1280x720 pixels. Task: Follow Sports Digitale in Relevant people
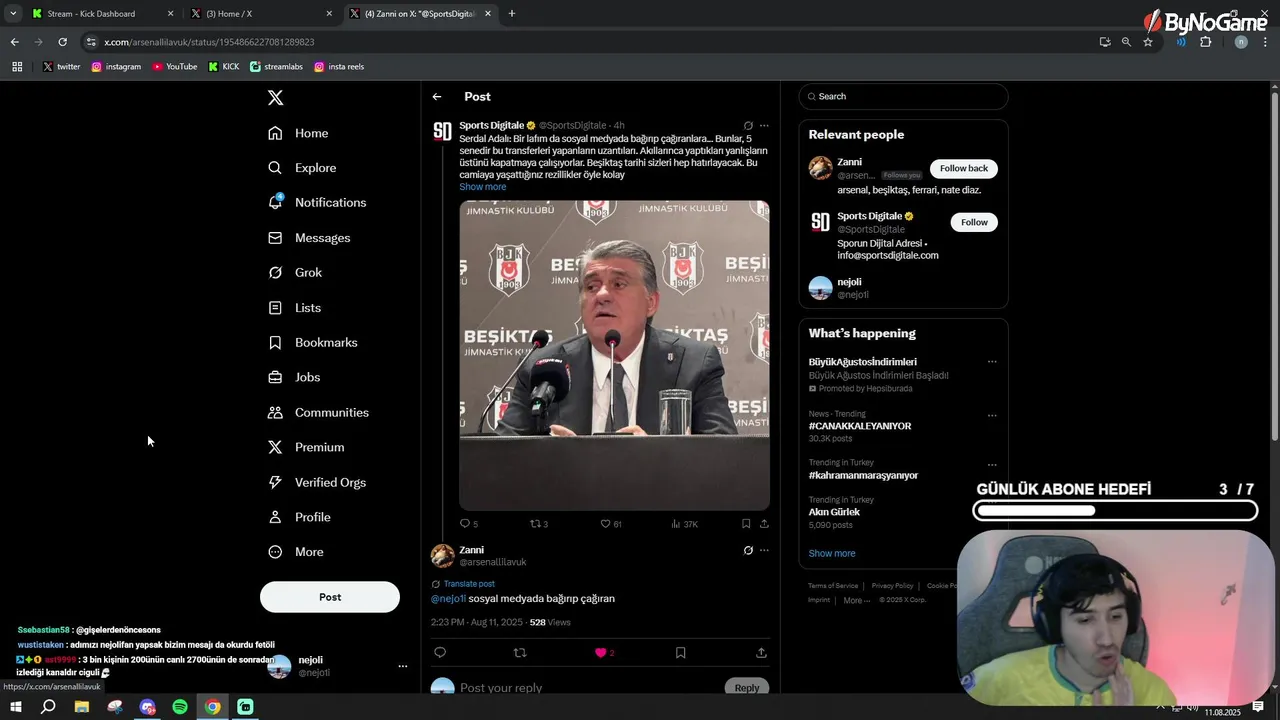click(974, 222)
